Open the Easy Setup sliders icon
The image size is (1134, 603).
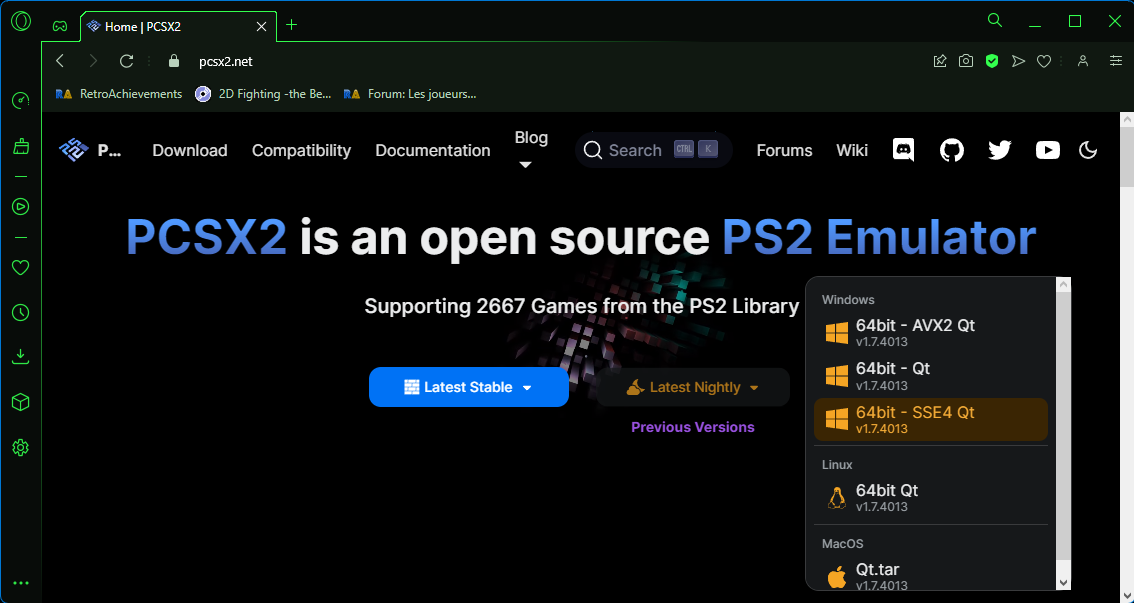point(1116,61)
